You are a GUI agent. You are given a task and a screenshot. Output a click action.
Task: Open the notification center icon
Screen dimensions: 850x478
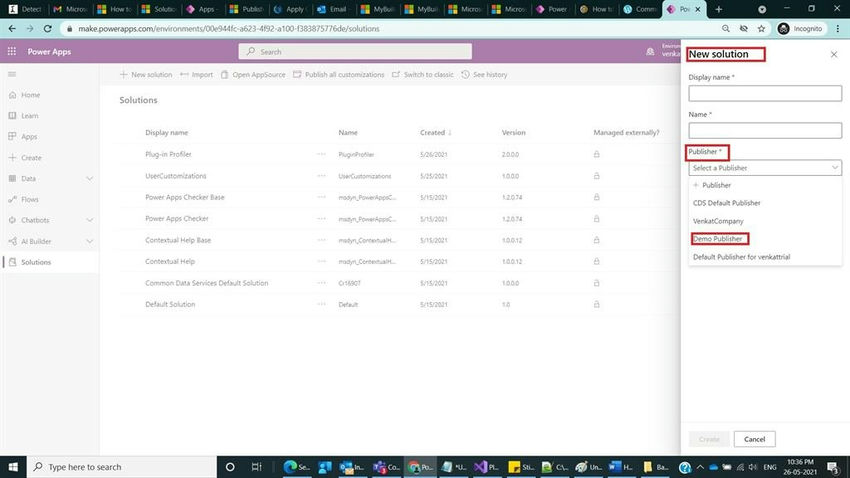[x=834, y=467]
